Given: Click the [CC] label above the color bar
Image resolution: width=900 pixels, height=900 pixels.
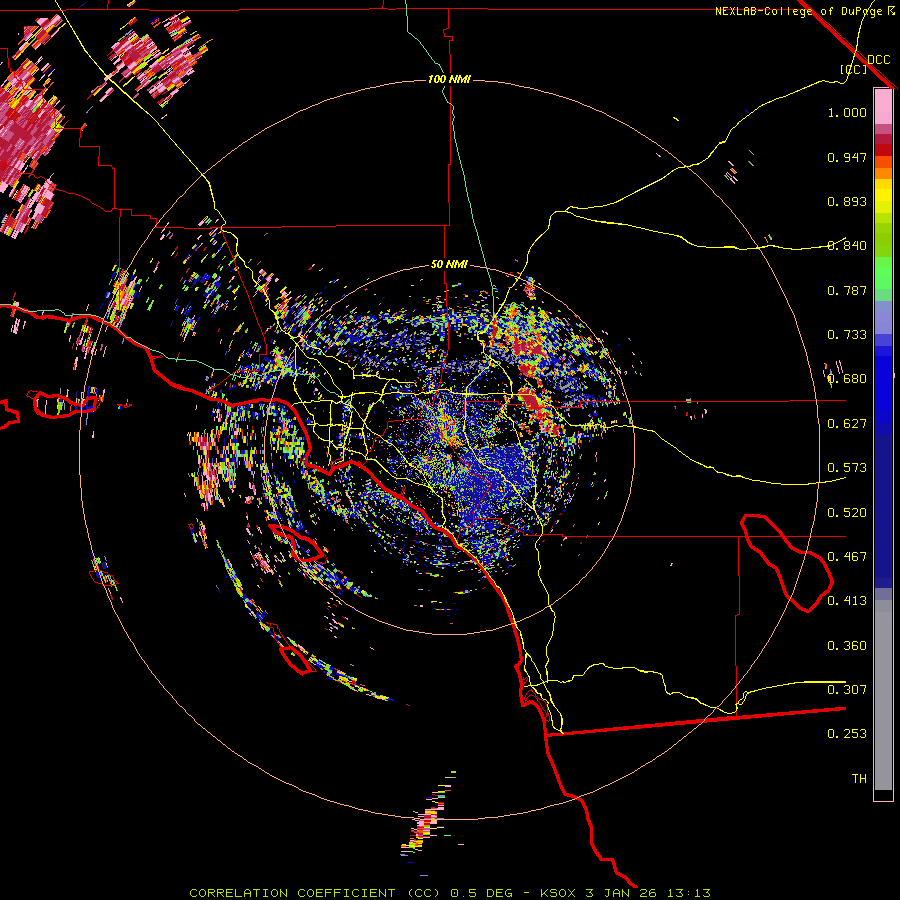Looking at the screenshot, I should pyautogui.click(x=853, y=69).
